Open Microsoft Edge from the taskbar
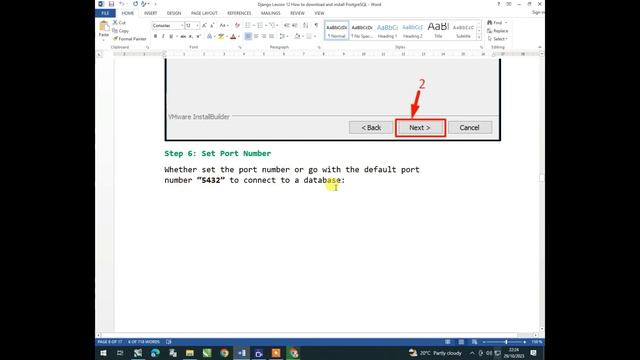 (155, 353)
